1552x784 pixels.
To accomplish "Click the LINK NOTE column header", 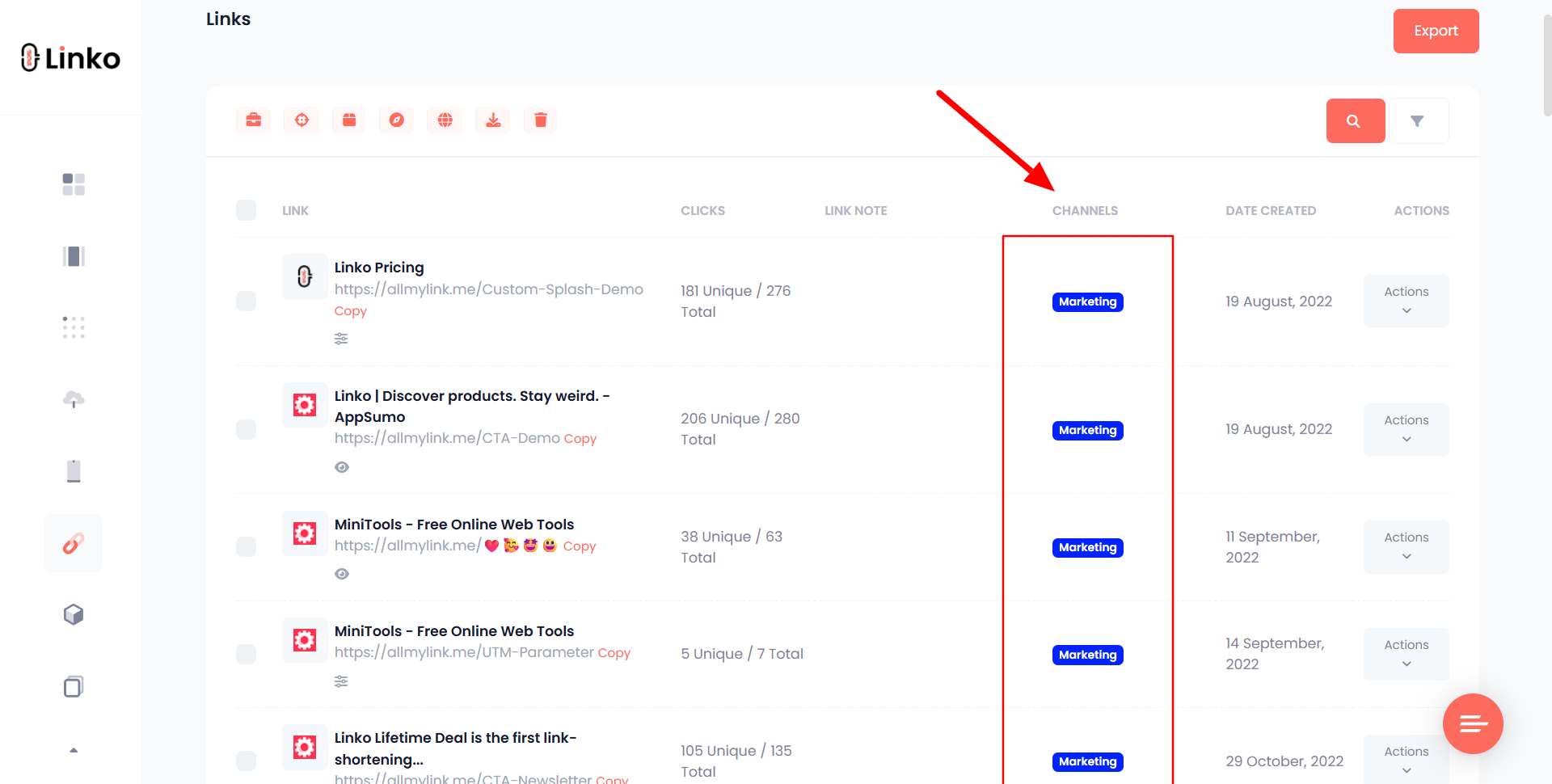I will [x=855, y=211].
